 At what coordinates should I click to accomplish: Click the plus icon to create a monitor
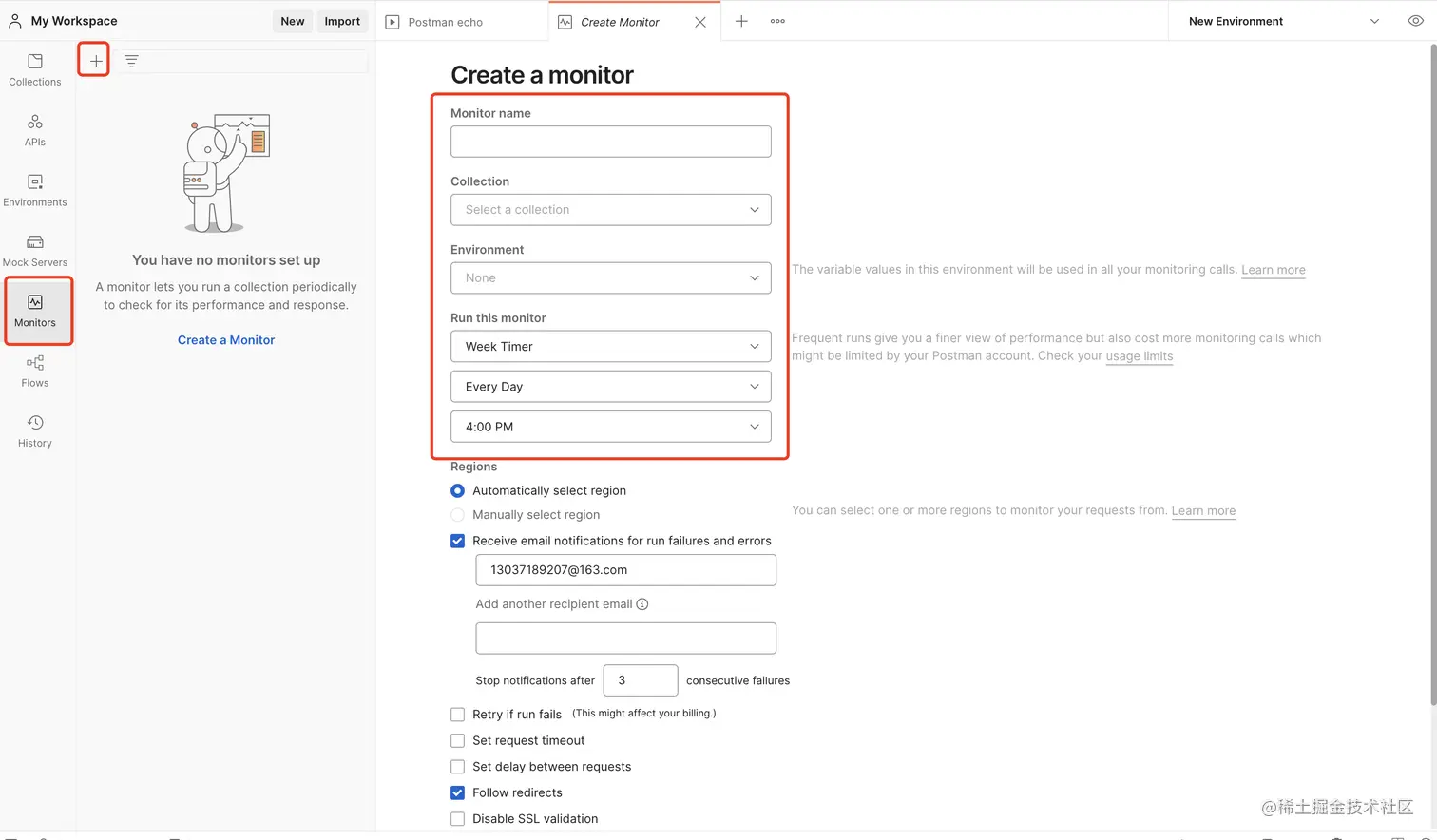[x=95, y=61]
